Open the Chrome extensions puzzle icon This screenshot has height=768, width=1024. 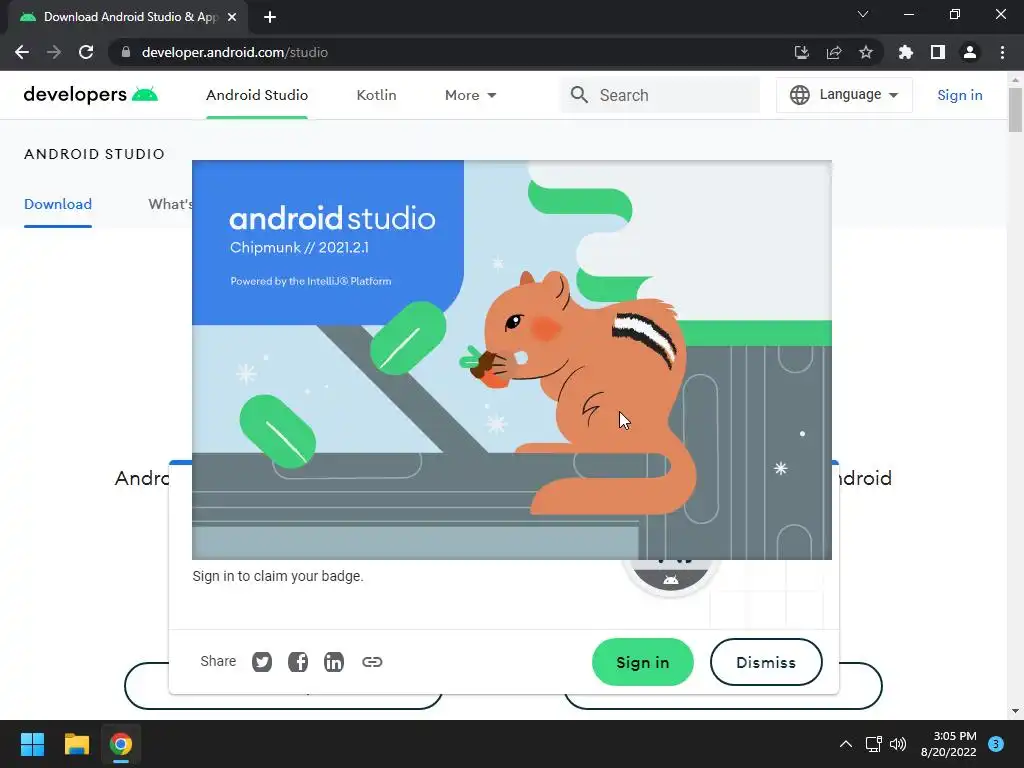(905, 52)
